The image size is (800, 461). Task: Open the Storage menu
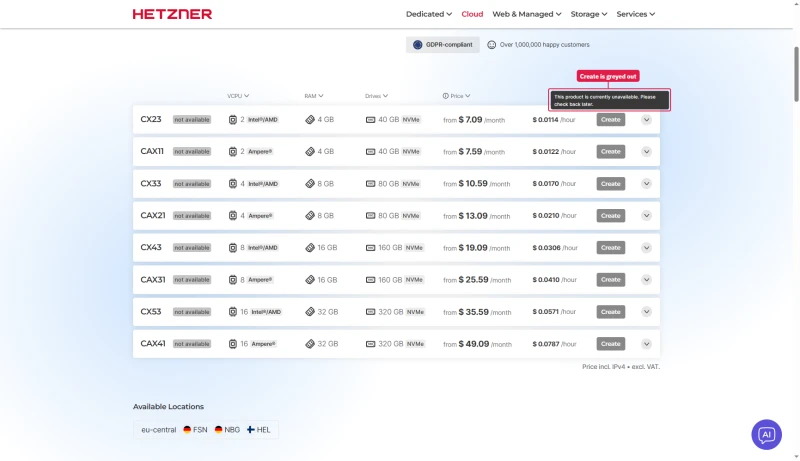[589, 14]
